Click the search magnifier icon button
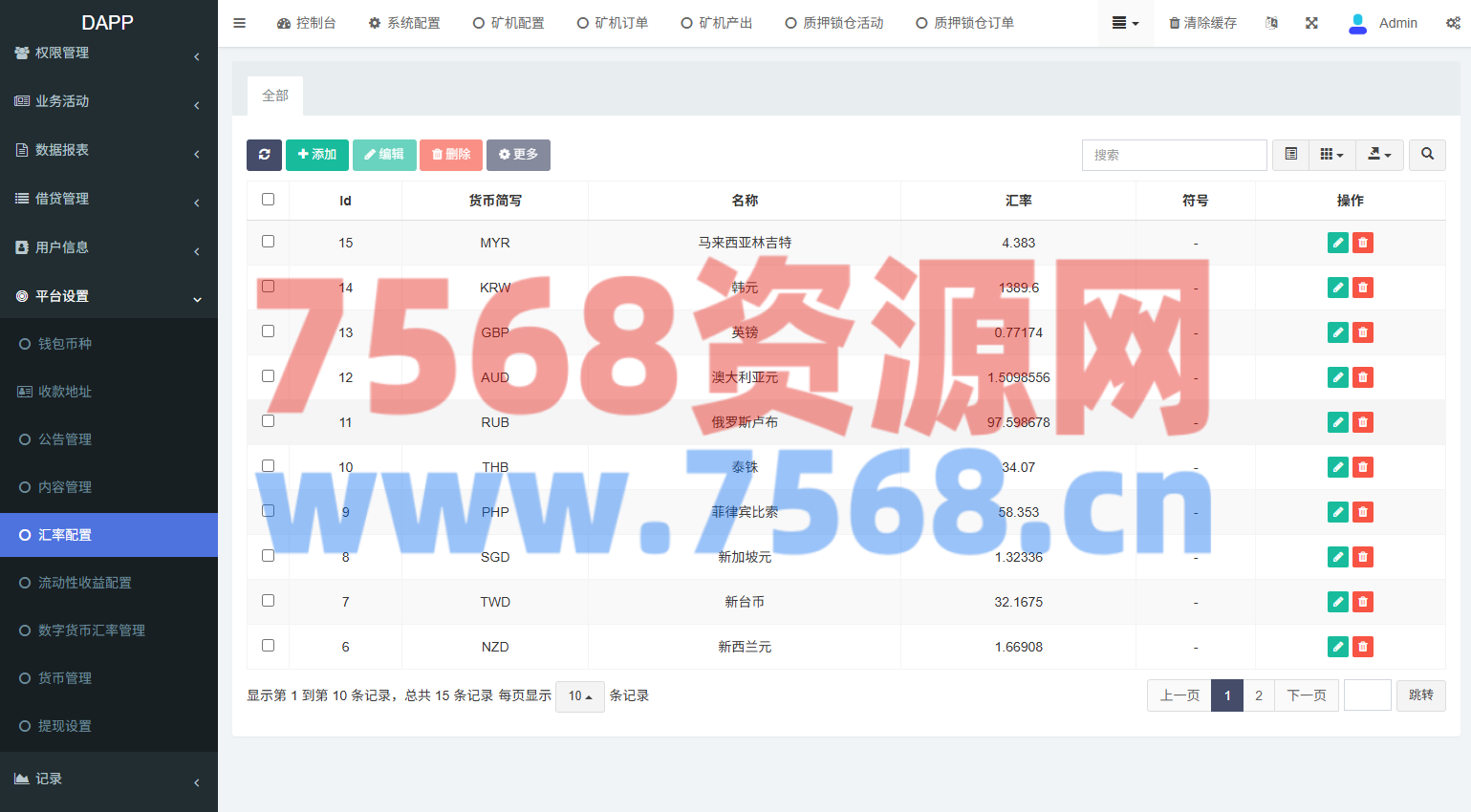 (x=1427, y=155)
